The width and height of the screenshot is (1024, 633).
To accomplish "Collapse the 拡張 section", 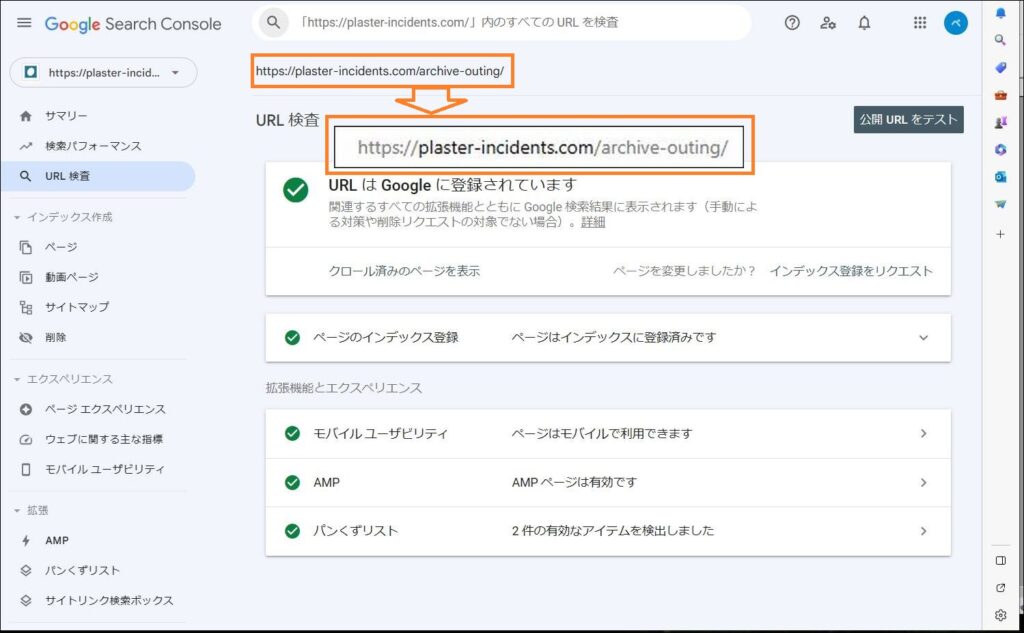I will (x=17, y=510).
